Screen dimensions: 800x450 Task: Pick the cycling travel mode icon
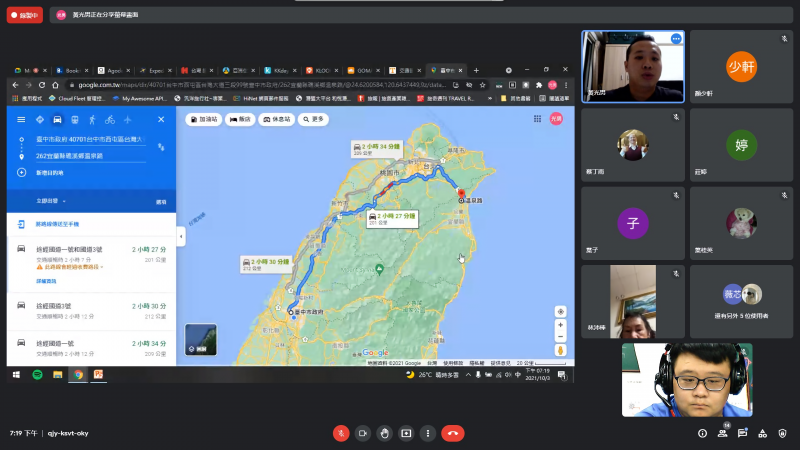point(111,120)
